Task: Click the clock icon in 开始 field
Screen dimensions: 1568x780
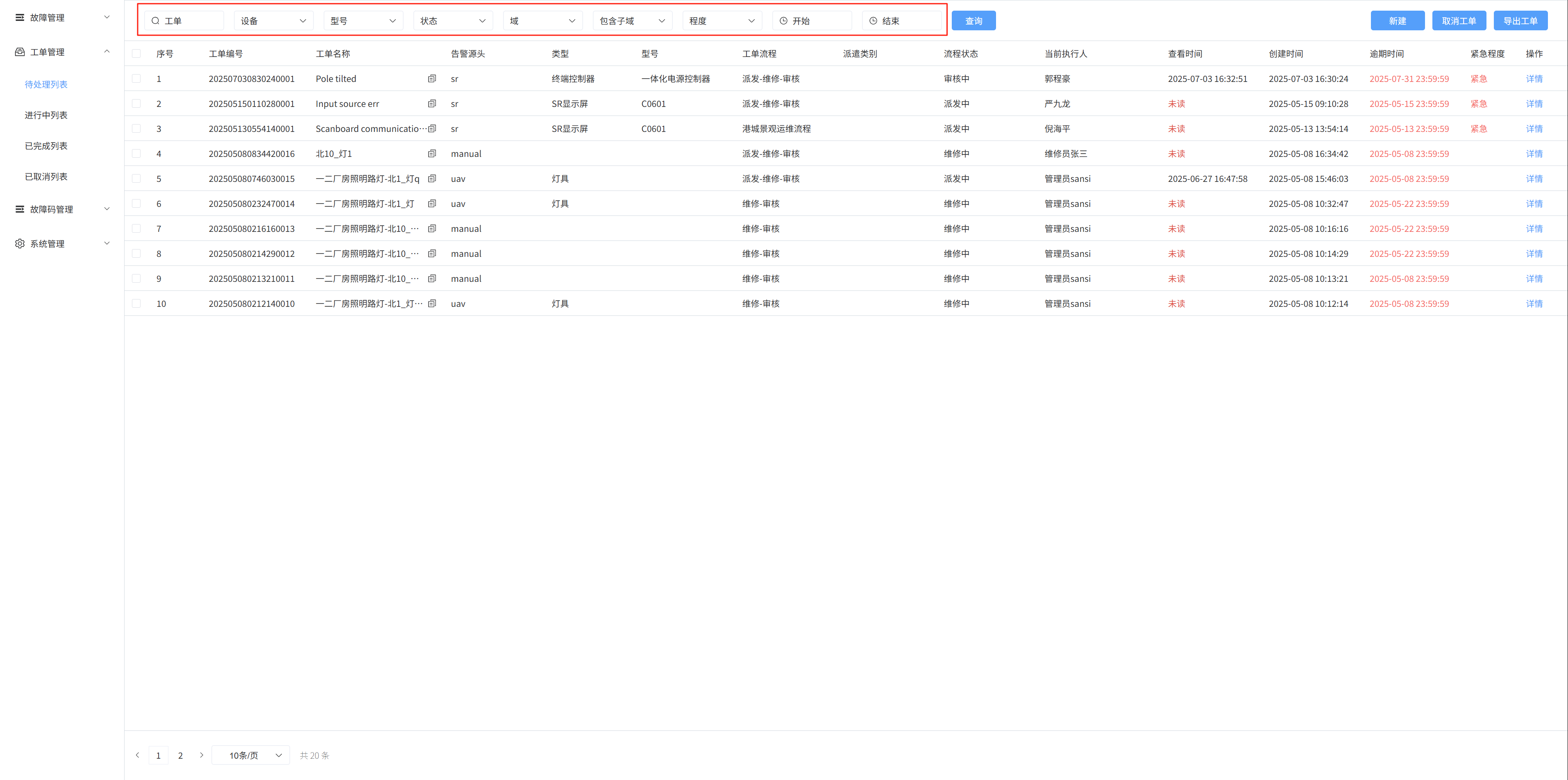Action: [783, 20]
